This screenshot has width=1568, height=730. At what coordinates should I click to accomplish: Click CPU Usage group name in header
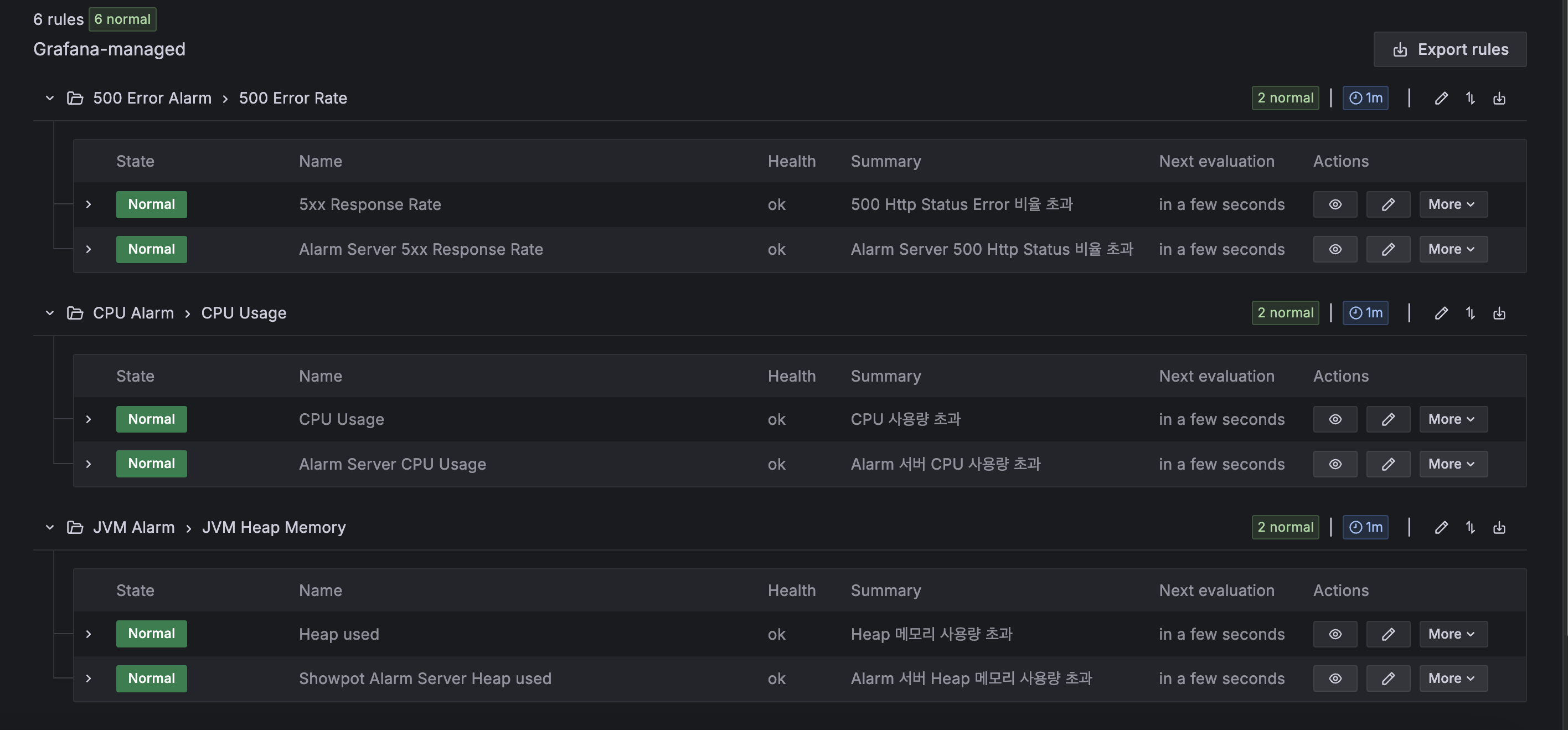244,313
